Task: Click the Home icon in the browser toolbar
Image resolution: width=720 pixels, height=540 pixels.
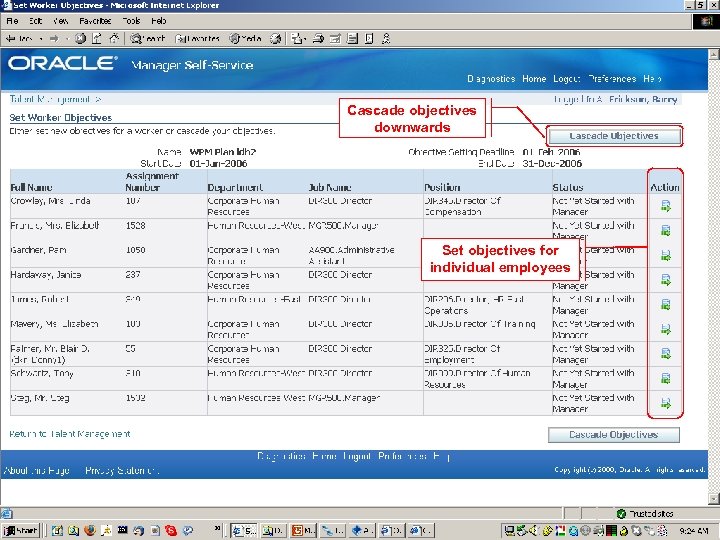Action: coord(114,39)
